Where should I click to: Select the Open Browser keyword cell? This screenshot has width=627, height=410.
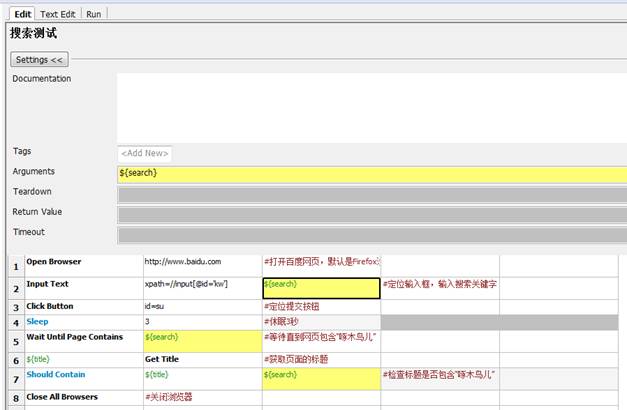point(84,266)
